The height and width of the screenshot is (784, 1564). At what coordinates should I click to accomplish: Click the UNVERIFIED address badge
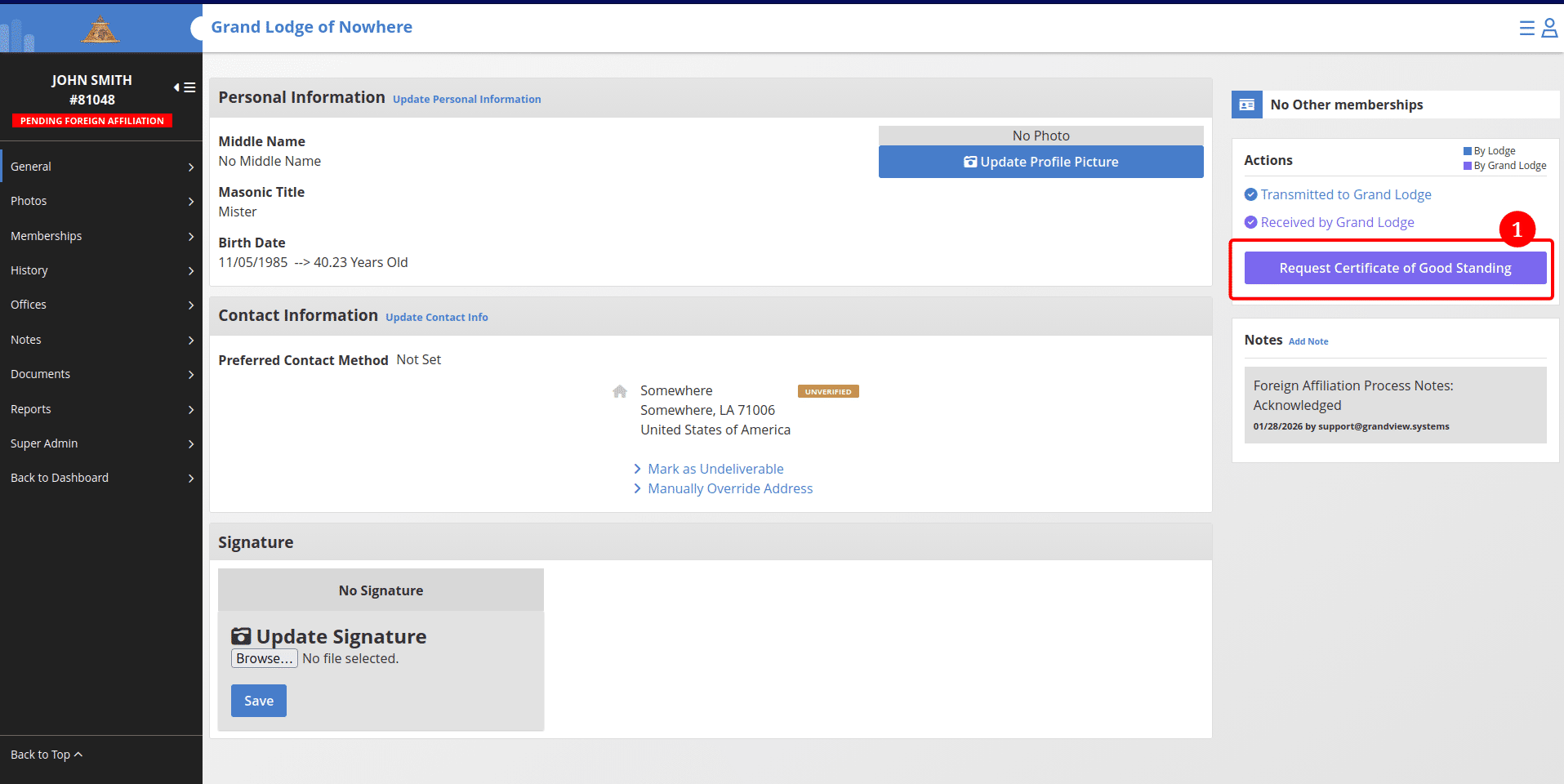[x=828, y=391]
